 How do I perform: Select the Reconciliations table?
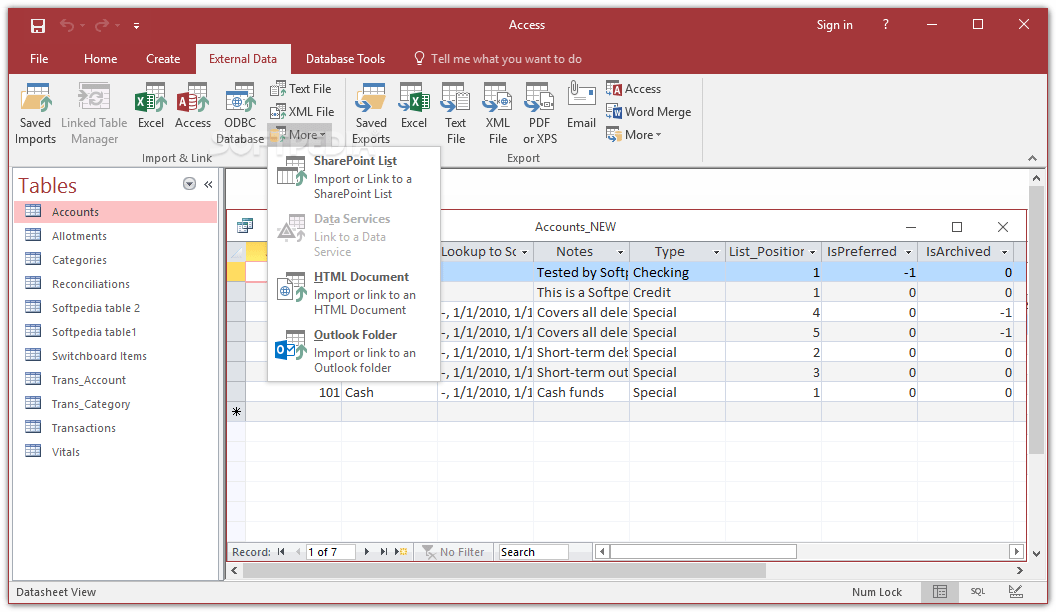tap(116, 284)
